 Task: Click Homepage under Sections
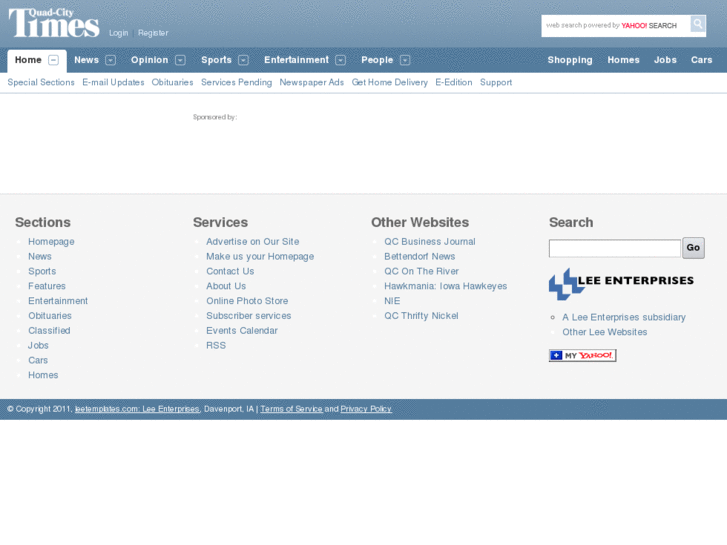click(51, 242)
